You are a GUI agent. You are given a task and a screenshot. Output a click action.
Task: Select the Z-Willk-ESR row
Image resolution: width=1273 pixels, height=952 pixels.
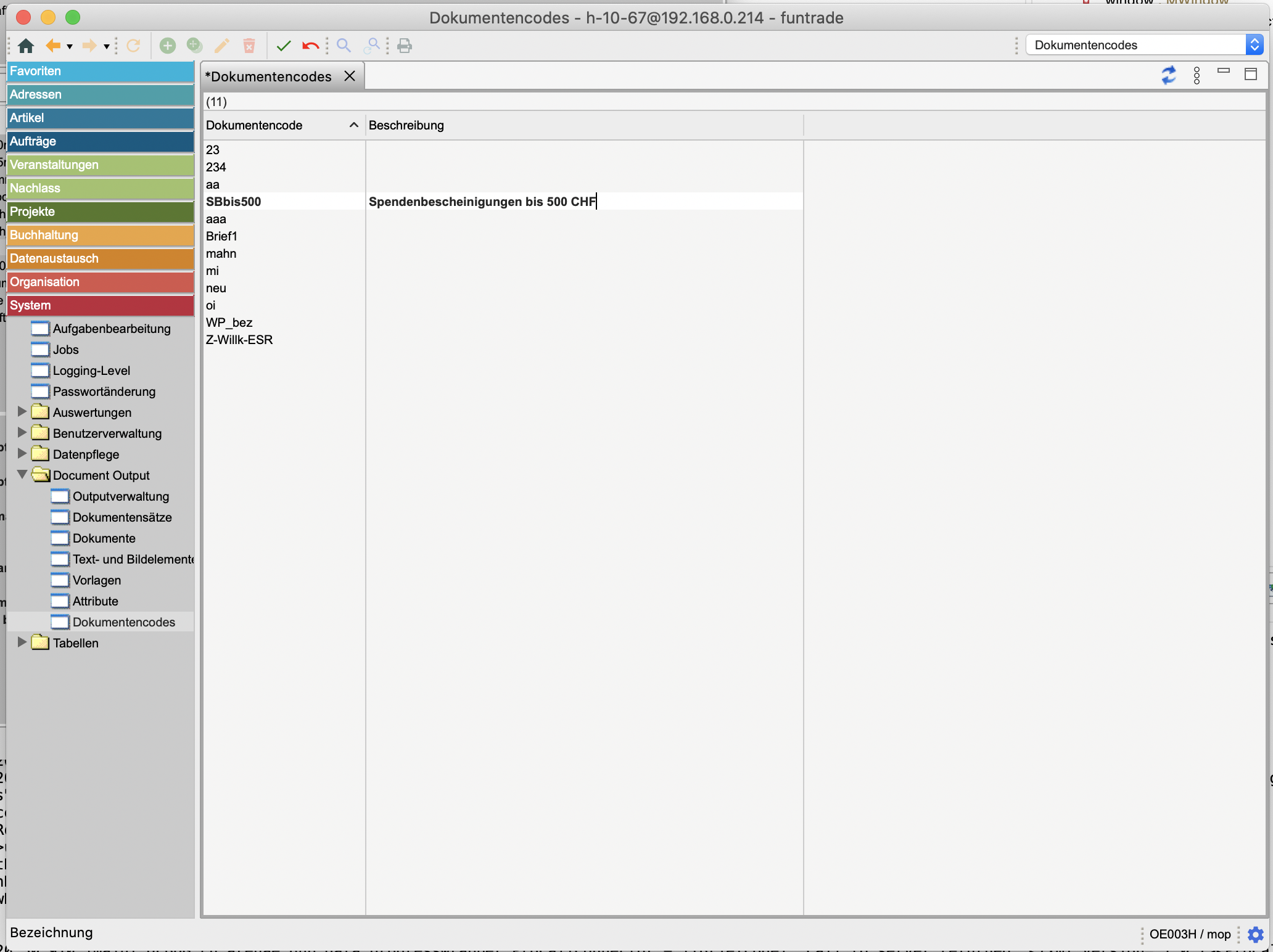click(x=239, y=340)
